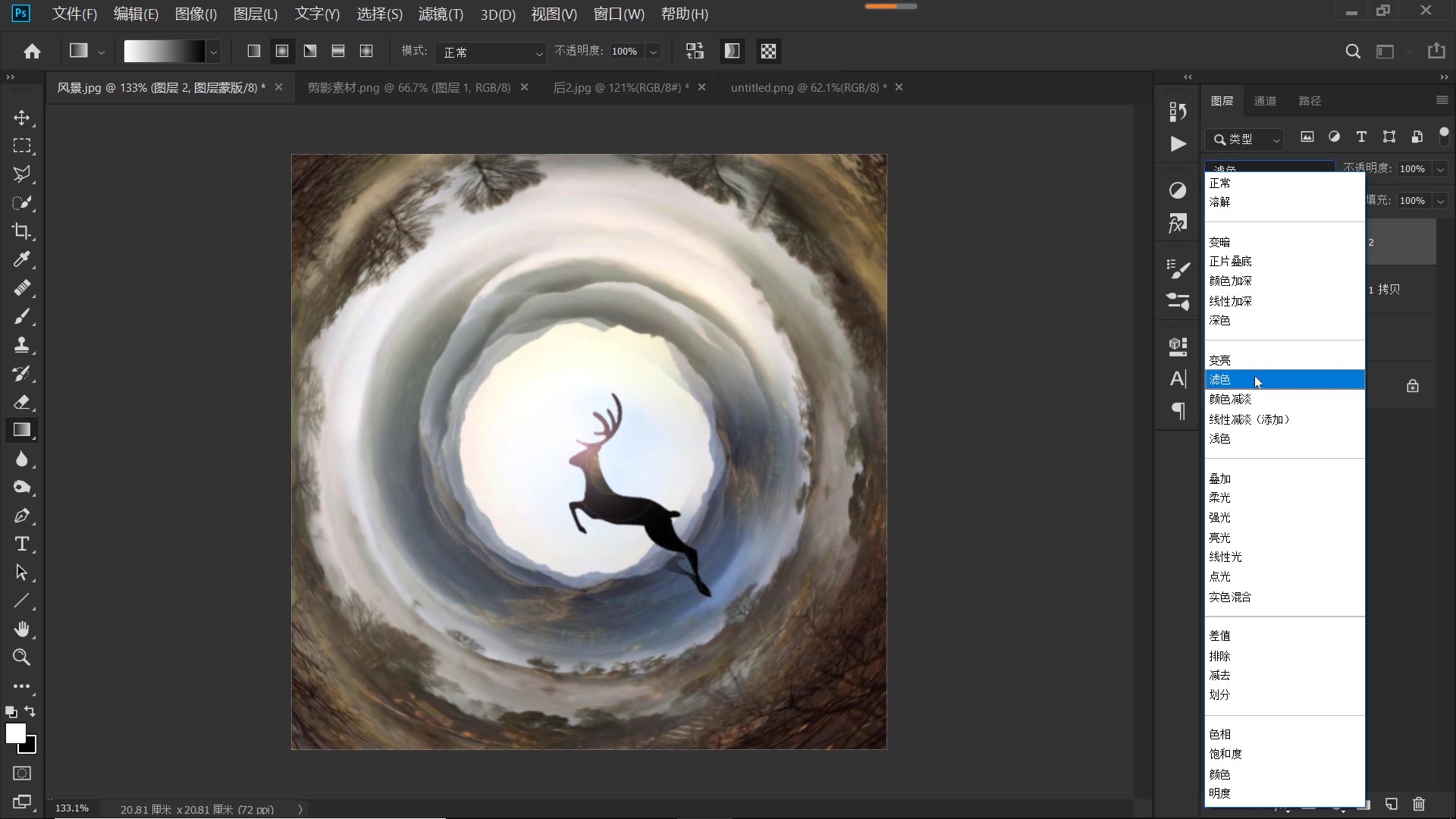Expand the gradient preset picker arrow
Image resolution: width=1456 pixels, height=819 pixels.
[214, 52]
